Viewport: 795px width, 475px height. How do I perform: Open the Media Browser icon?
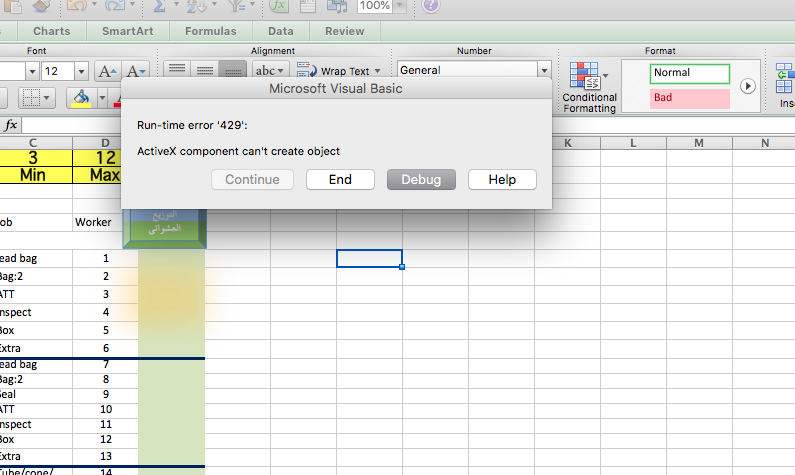(337, 5)
